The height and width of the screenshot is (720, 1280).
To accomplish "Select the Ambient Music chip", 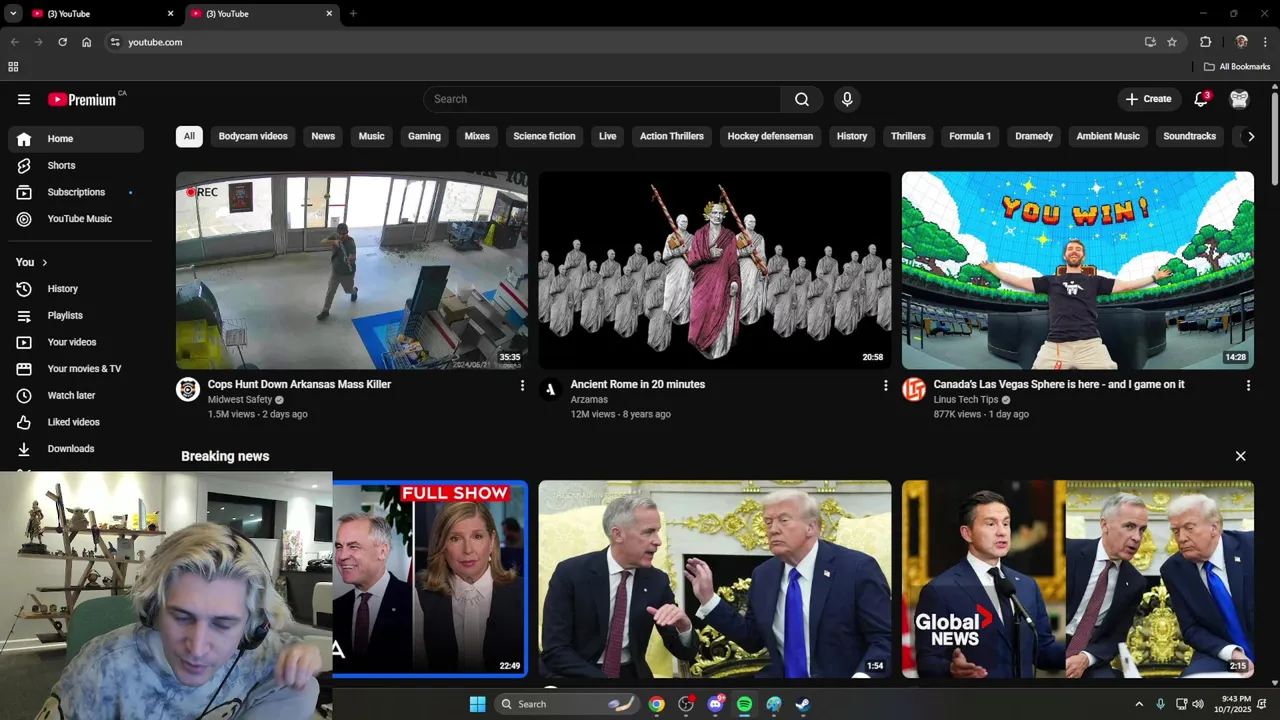I will (x=1108, y=136).
